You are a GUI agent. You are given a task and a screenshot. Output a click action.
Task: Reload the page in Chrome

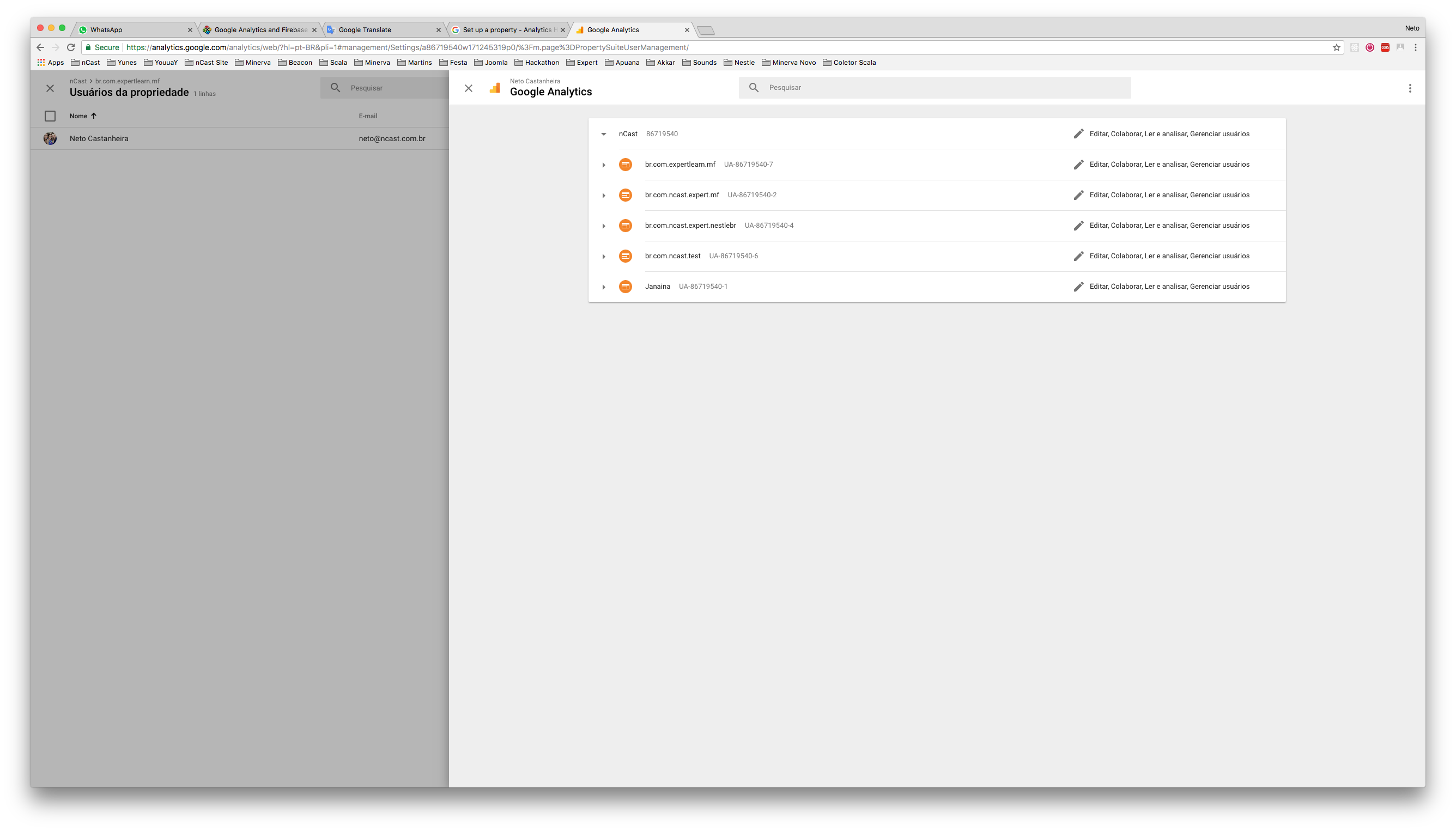coord(71,47)
